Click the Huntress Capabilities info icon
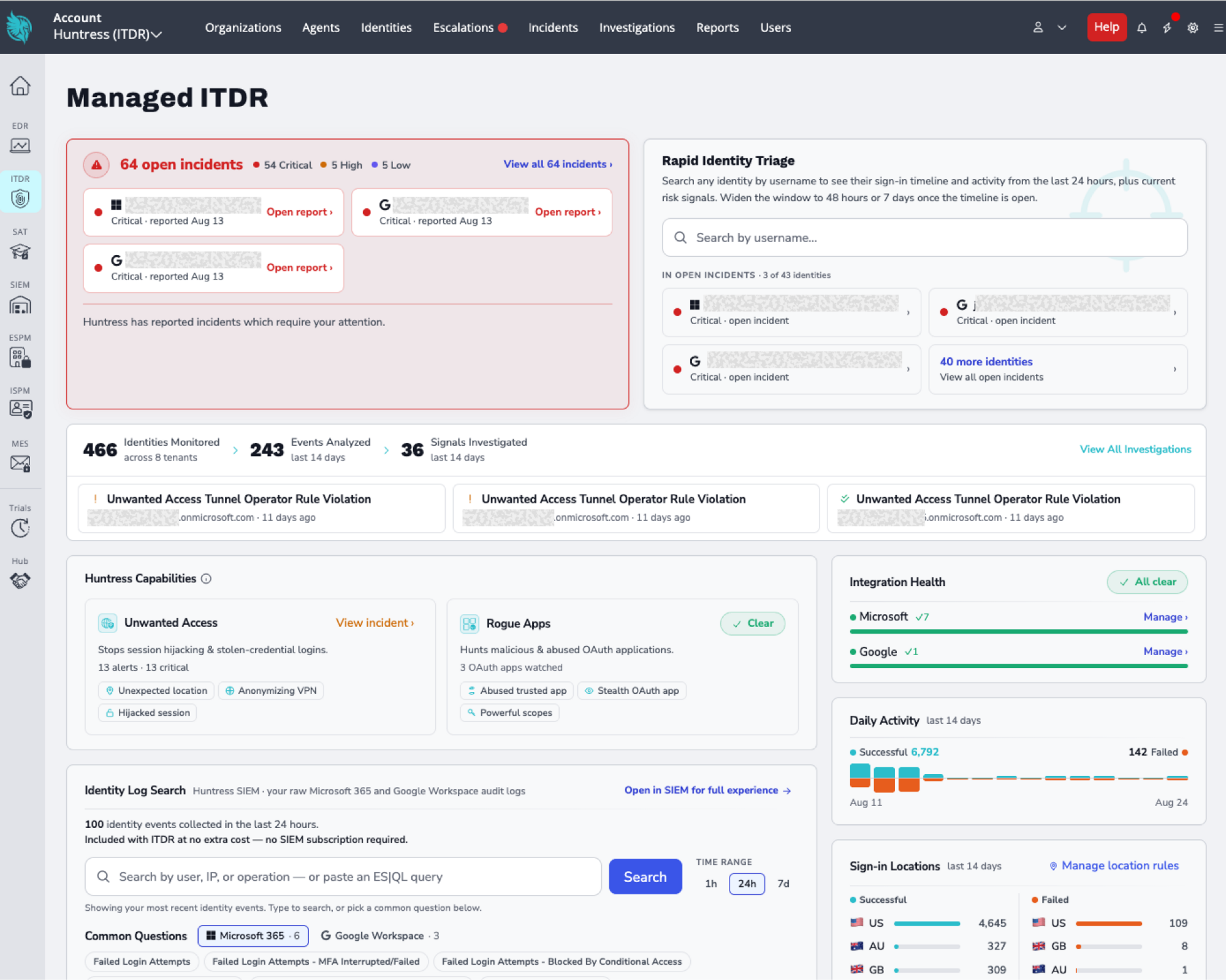The width and height of the screenshot is (1226, 980). click(207, 579)
